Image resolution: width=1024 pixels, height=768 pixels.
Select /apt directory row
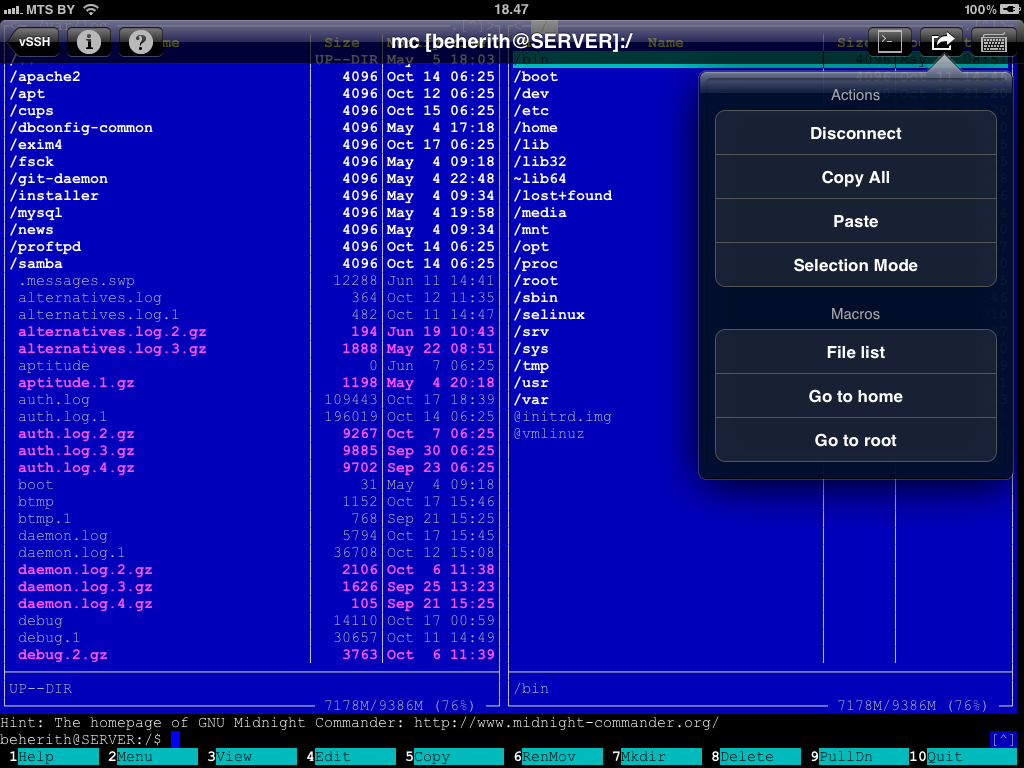pos(252,93)
